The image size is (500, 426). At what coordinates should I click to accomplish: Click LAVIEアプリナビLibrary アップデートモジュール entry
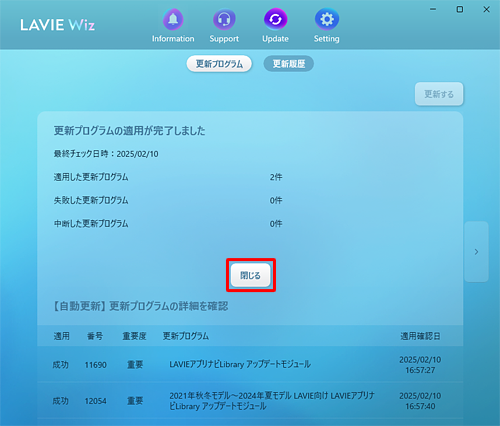[x=240, y=364]
